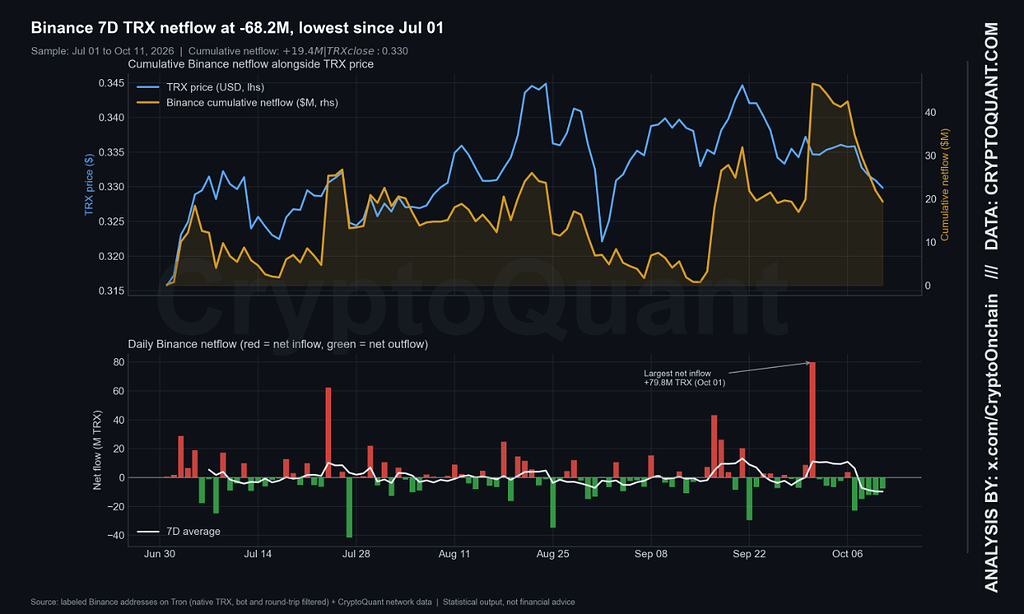
Task: Click the blue TRX price legend line
Action: point(148,87)
